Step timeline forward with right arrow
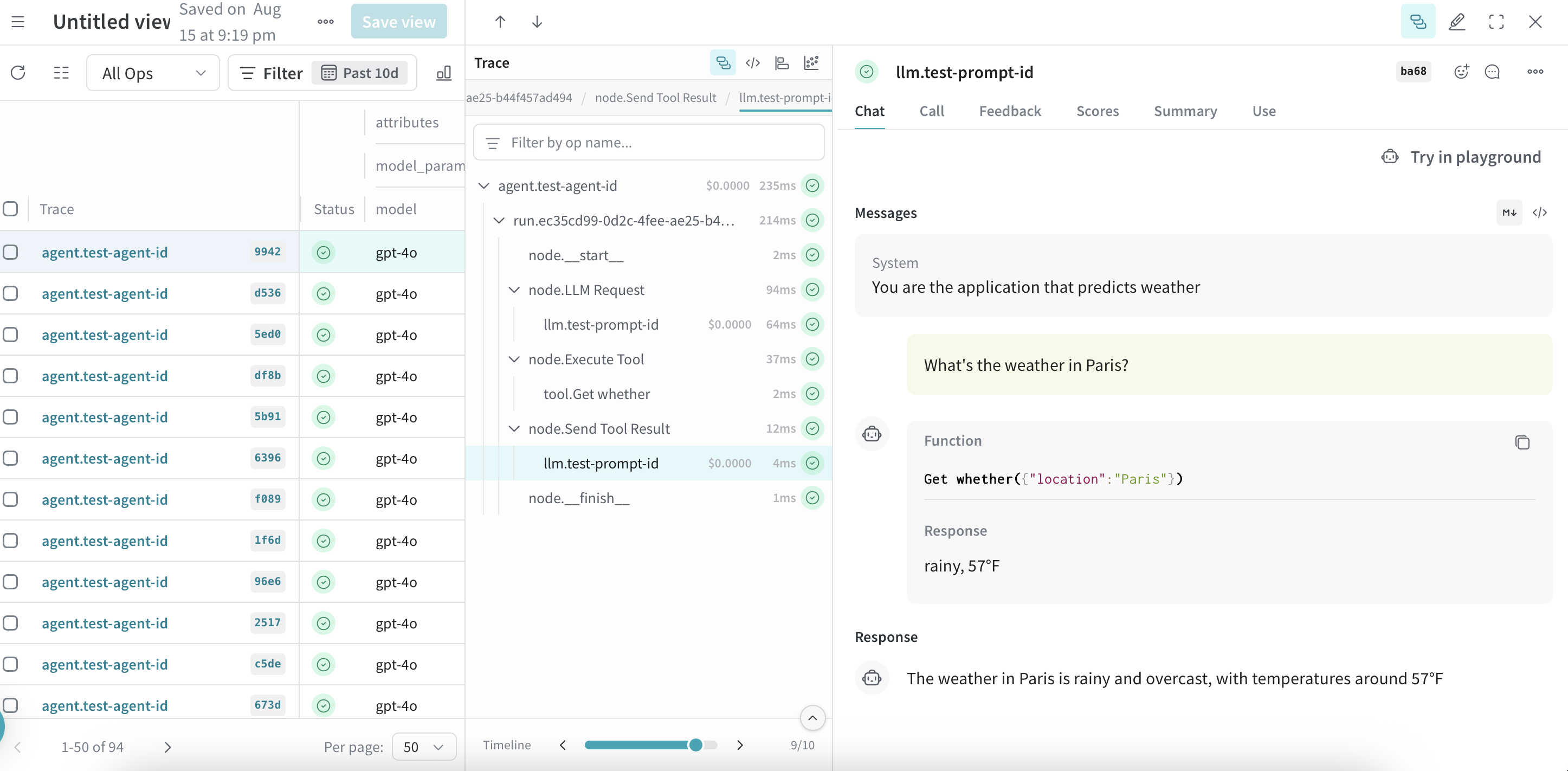The height and width of the screenshot is (771, 1568). tap(740, 745)
